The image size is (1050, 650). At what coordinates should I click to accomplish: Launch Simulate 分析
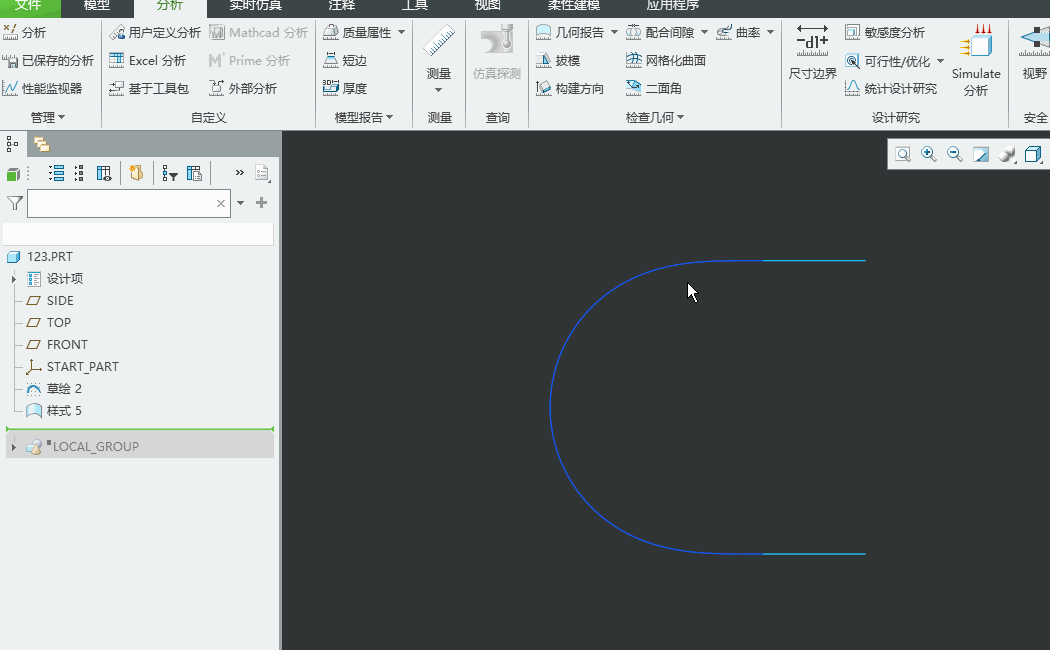point(976,60)
